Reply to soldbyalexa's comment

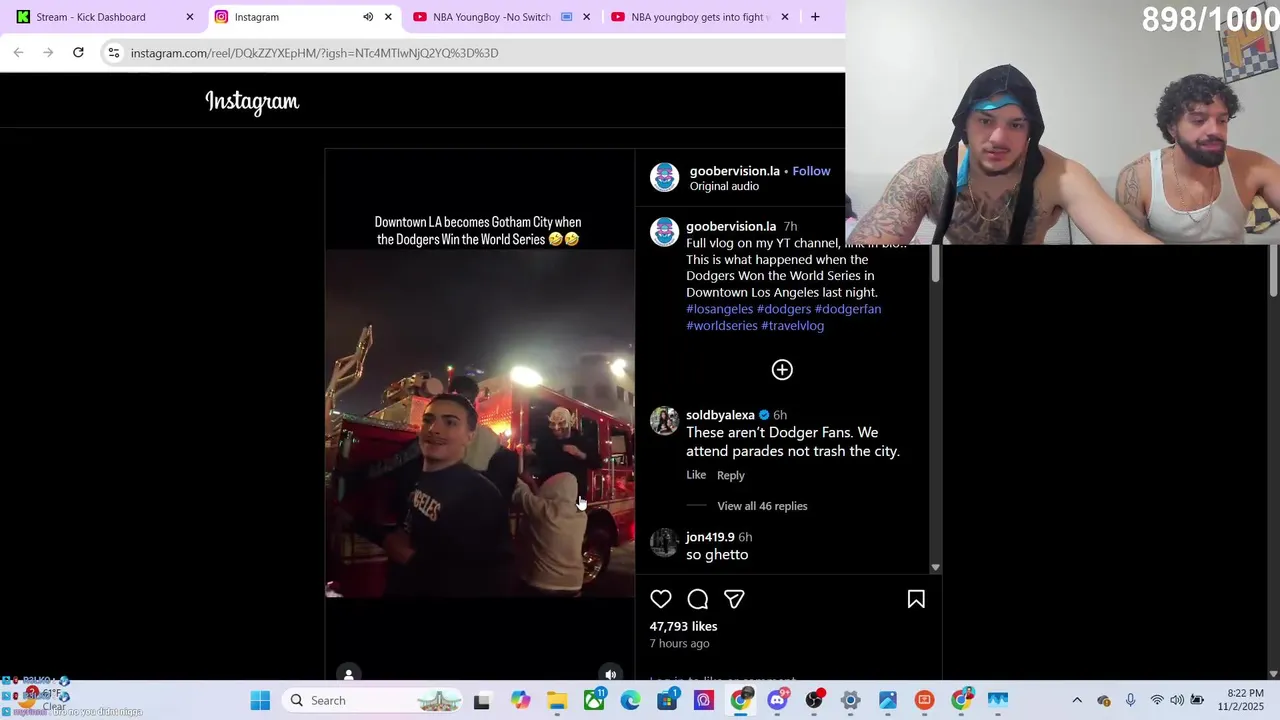point(731,476)
